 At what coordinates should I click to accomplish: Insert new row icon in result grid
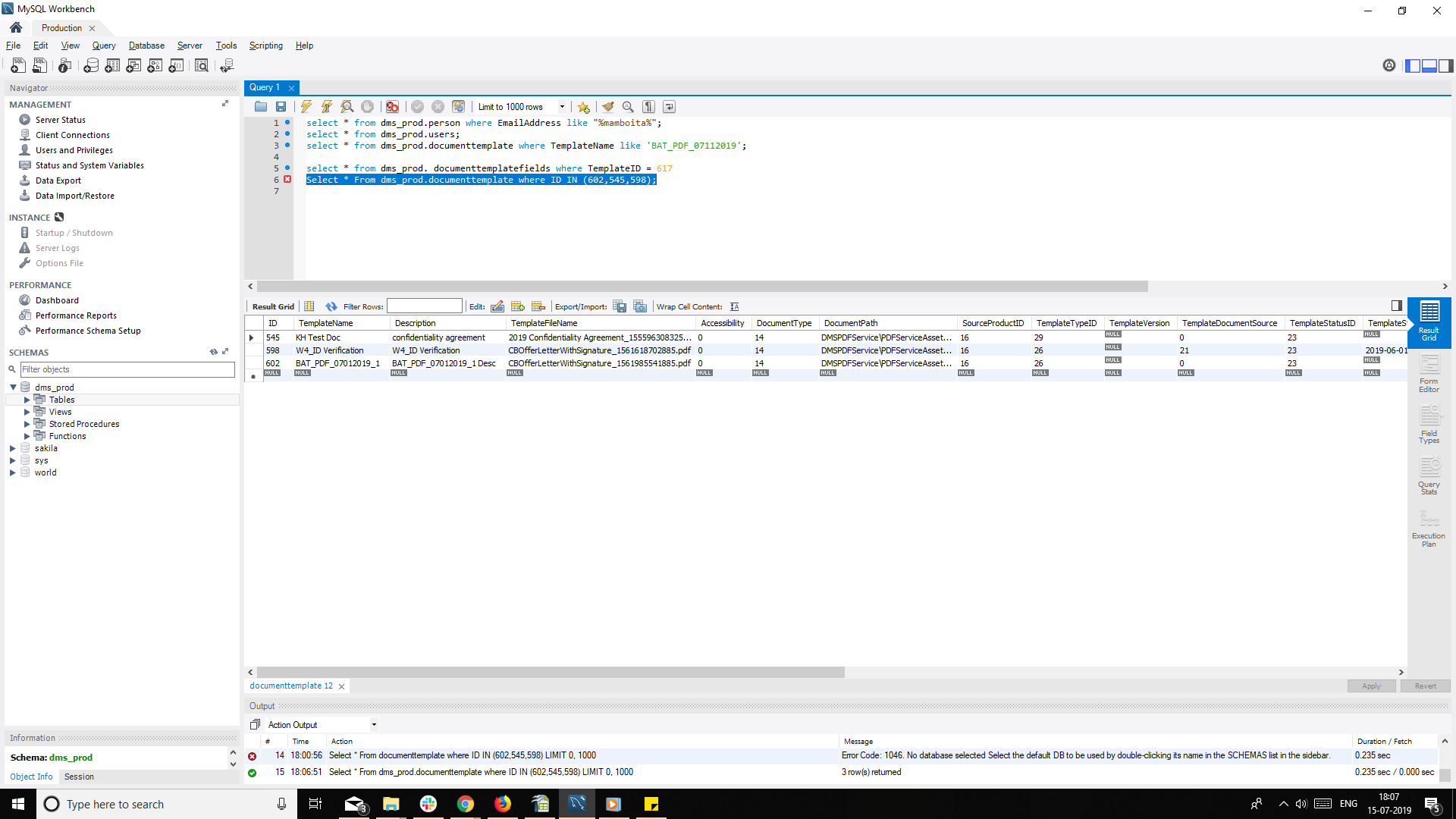tap(518, 306)
